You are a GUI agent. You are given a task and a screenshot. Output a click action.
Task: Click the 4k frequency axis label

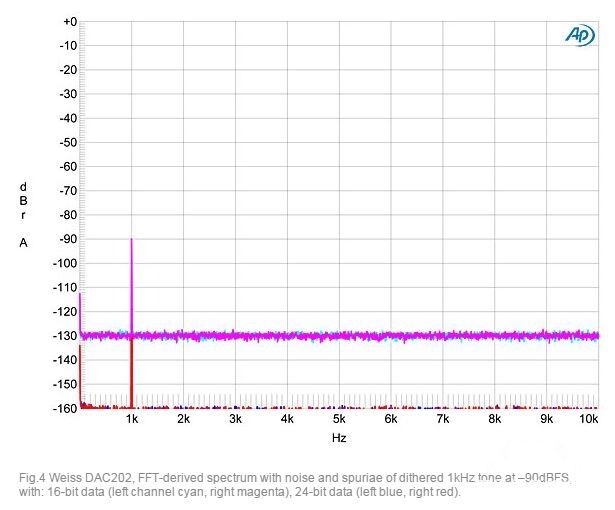287,419
